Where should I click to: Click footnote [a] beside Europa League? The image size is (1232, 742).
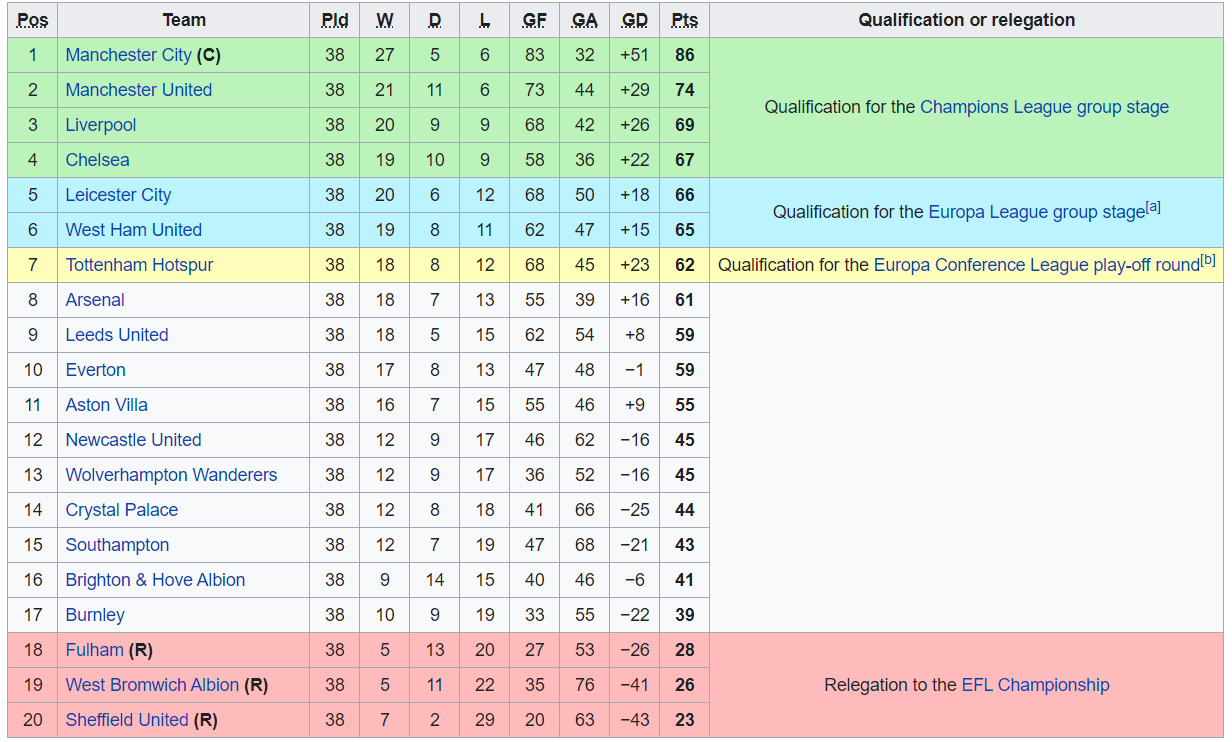click(x=1153, y=208)
